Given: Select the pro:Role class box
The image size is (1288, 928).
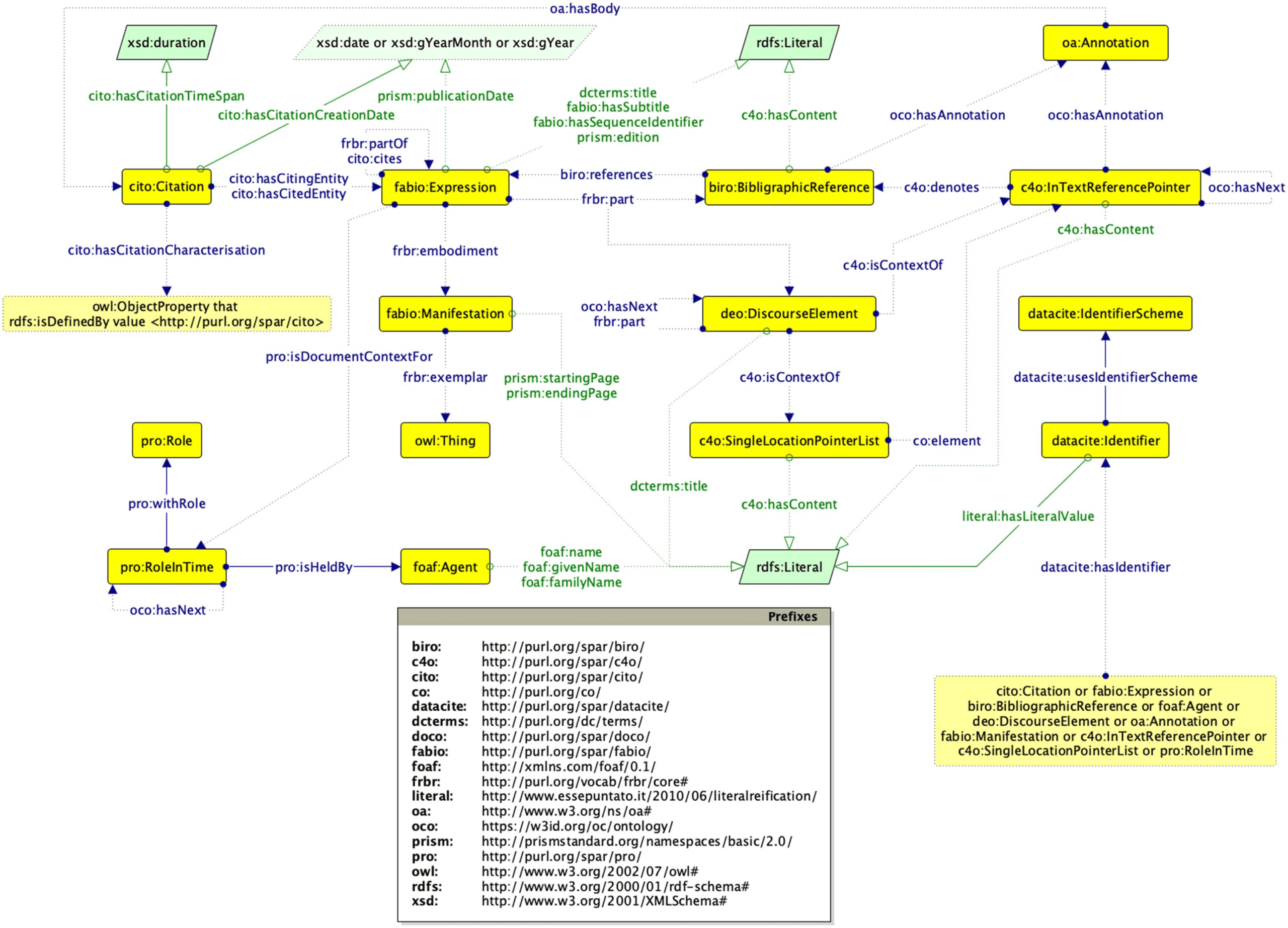Looking at the screenshot, I should [167, 441].
